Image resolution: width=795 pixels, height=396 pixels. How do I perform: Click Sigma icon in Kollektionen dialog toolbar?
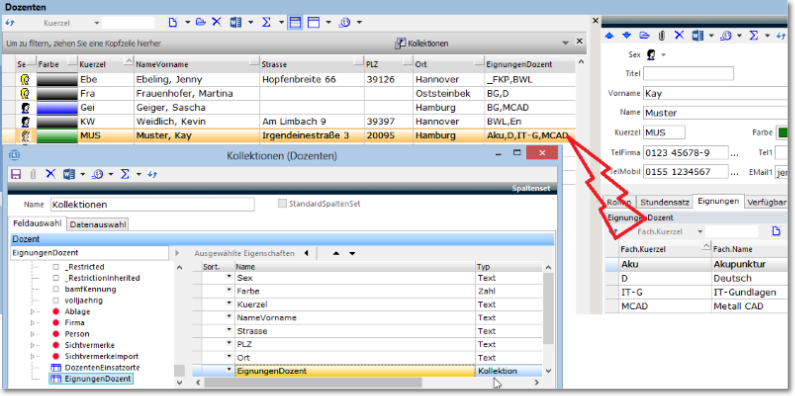coord(125,174)
